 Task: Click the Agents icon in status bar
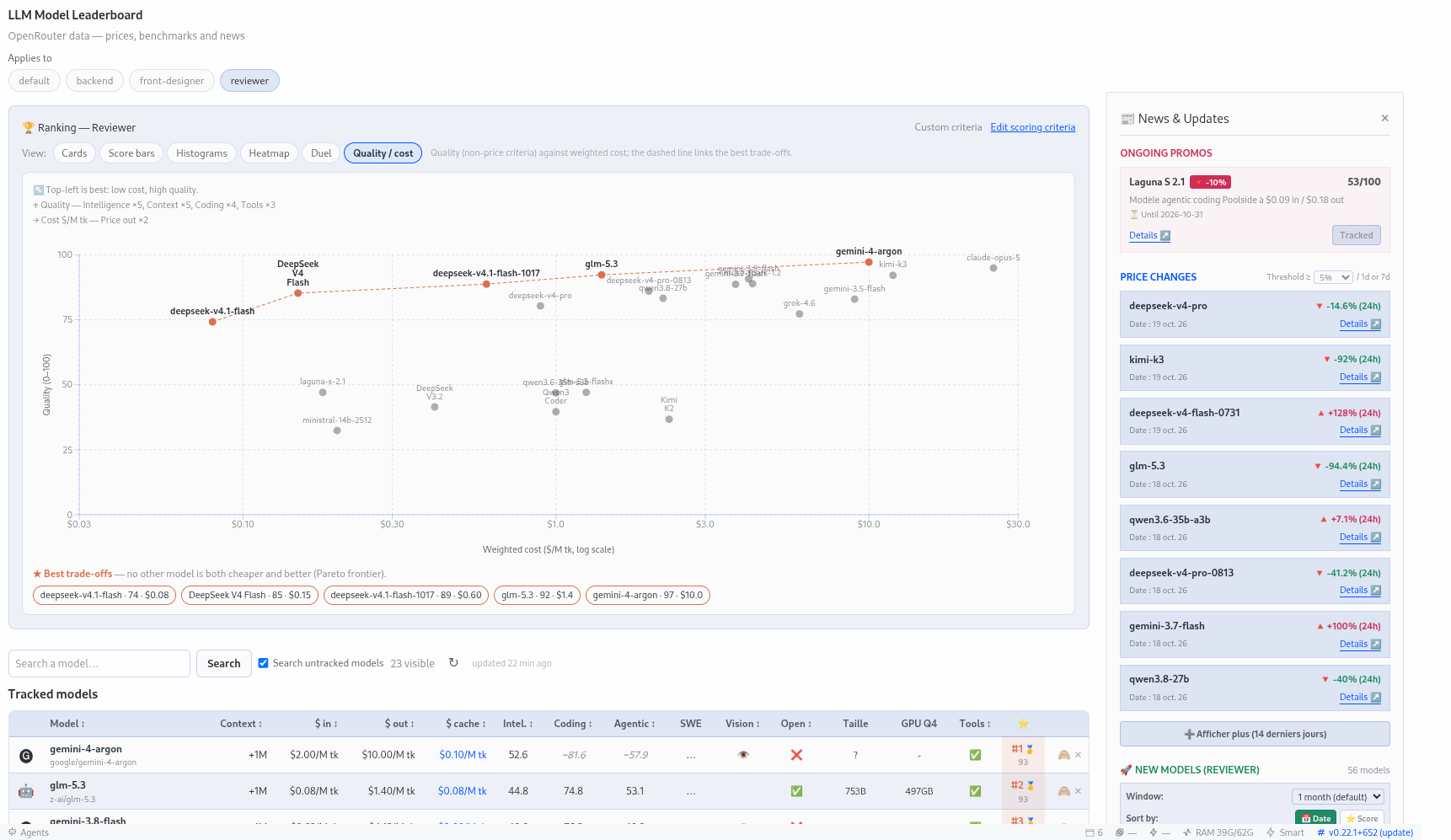pos(13,832)
